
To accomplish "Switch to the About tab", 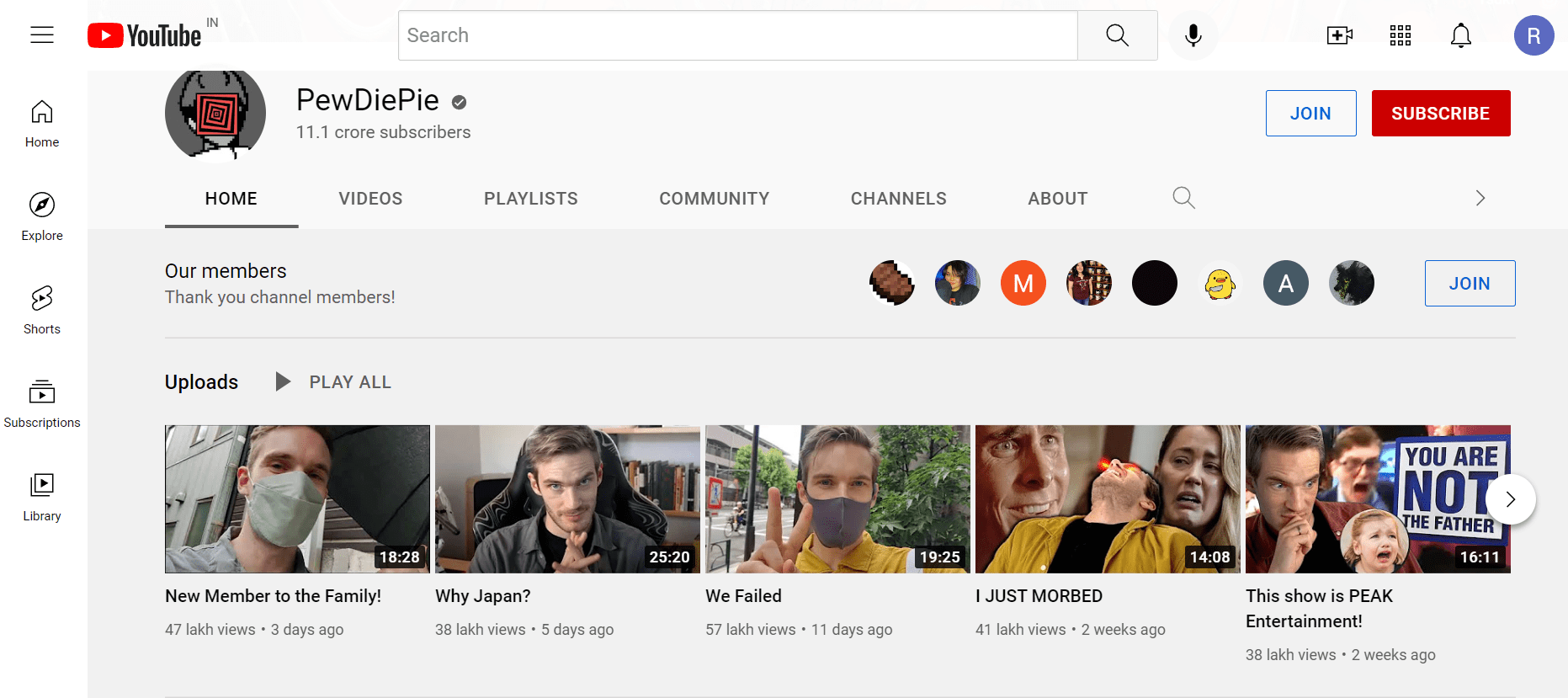I will (1058, 199).
